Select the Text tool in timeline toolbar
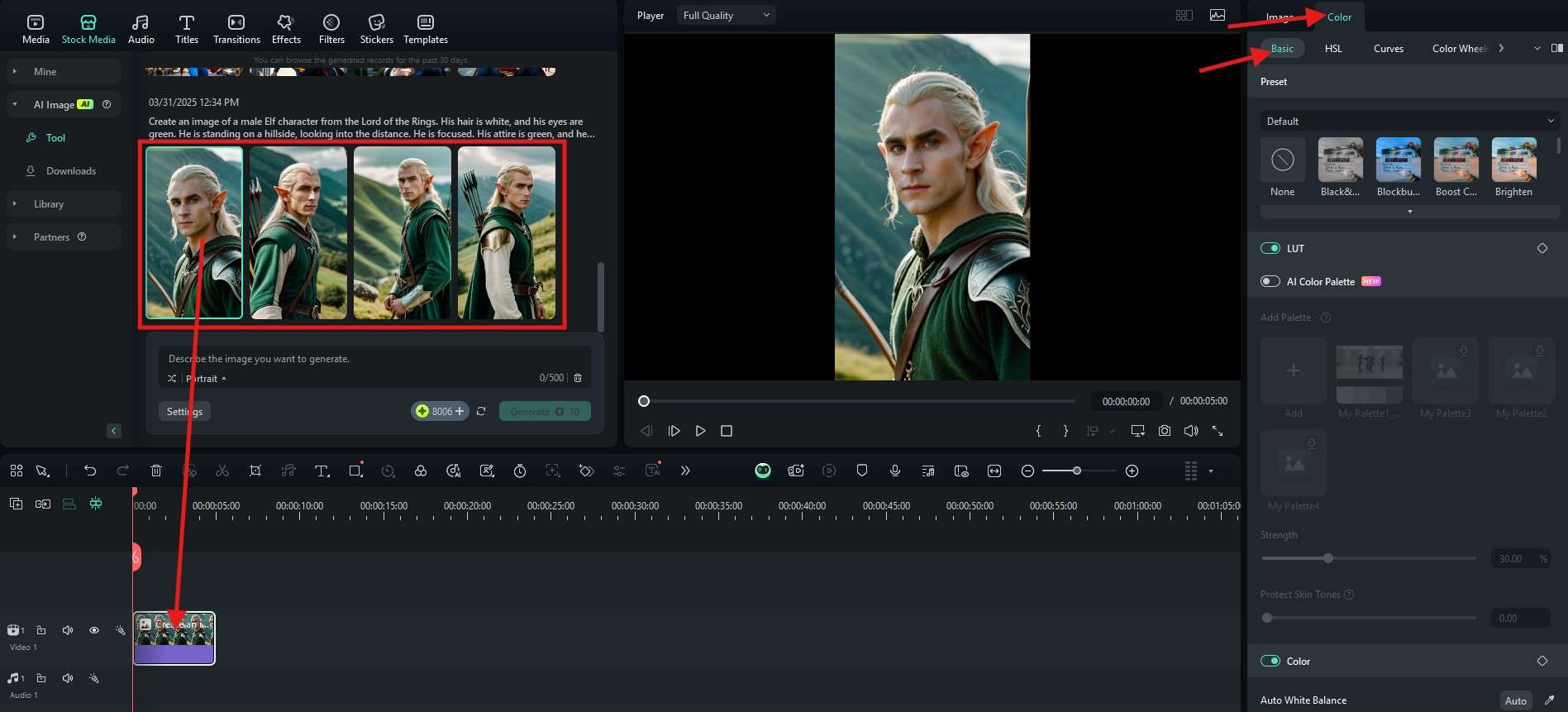 [322, 471]
